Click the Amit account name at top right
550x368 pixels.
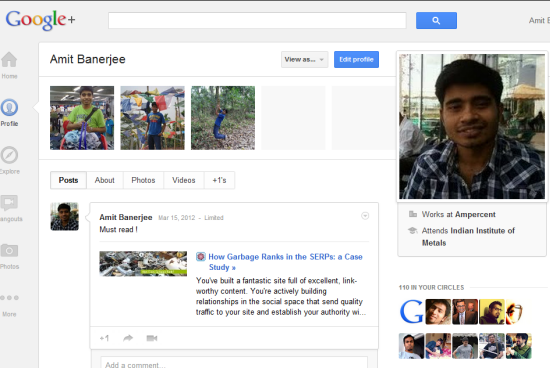point(539,21)
